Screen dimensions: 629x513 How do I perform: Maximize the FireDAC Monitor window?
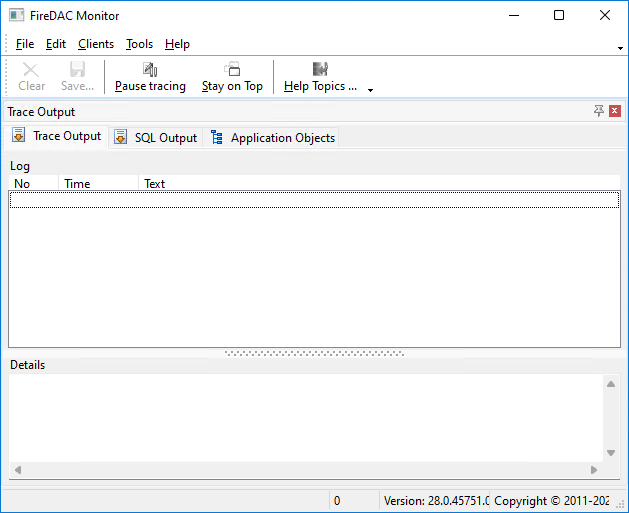tap(559, 16)
